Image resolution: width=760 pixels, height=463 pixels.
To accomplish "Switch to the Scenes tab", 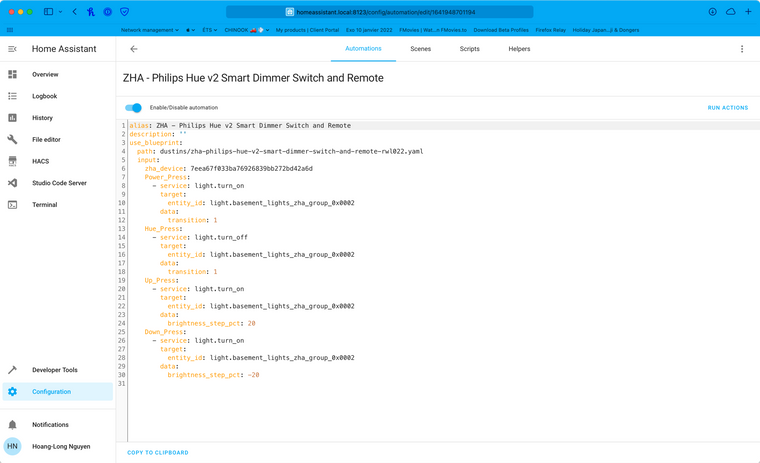I will click(x=420, y=49).
